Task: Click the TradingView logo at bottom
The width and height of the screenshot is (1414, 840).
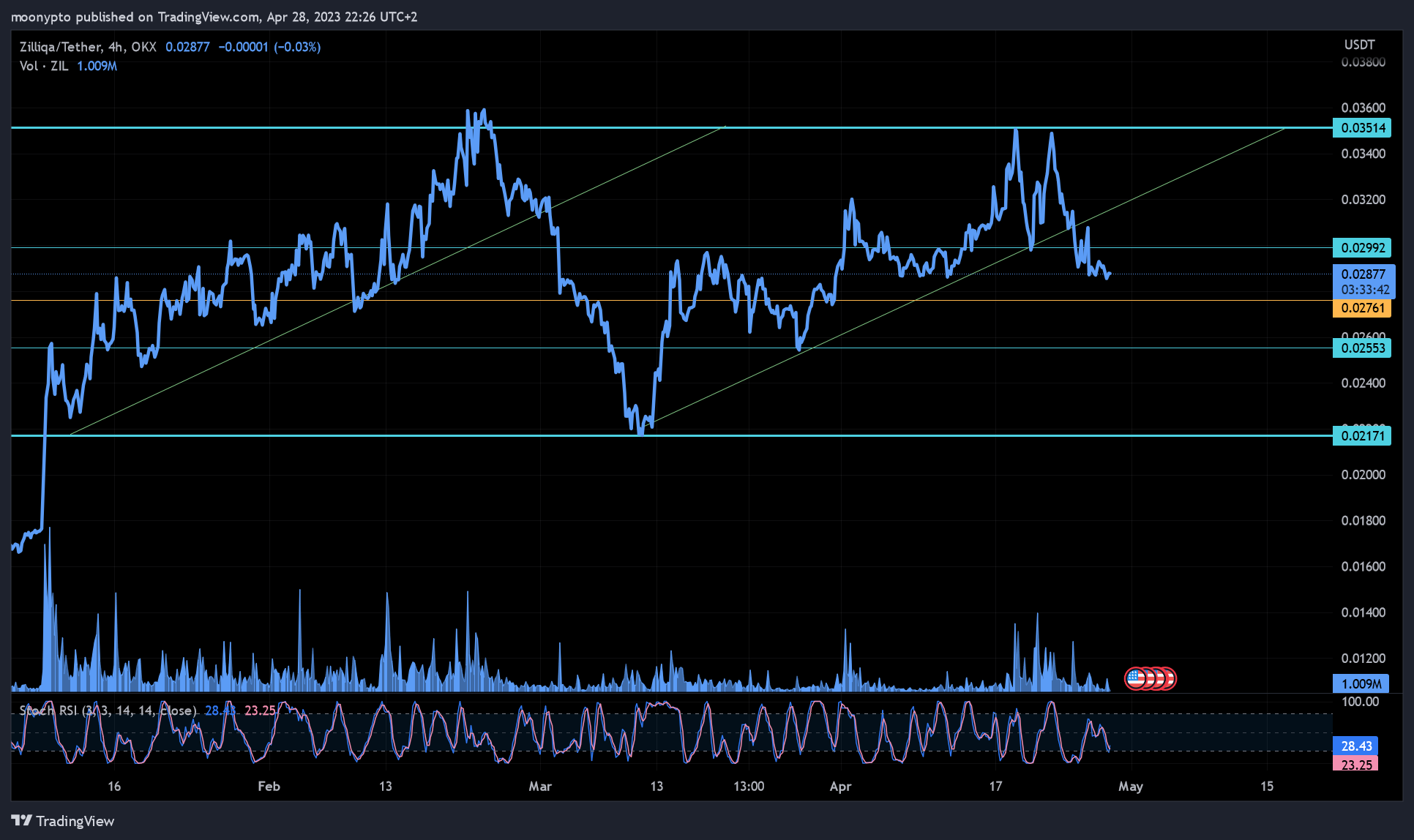Action: [63, 821]
